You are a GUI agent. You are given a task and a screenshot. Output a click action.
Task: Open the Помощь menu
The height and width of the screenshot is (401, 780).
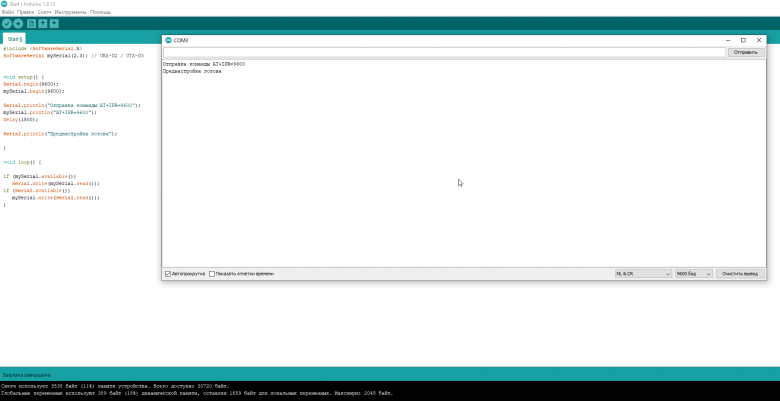(x=100, y=12)
